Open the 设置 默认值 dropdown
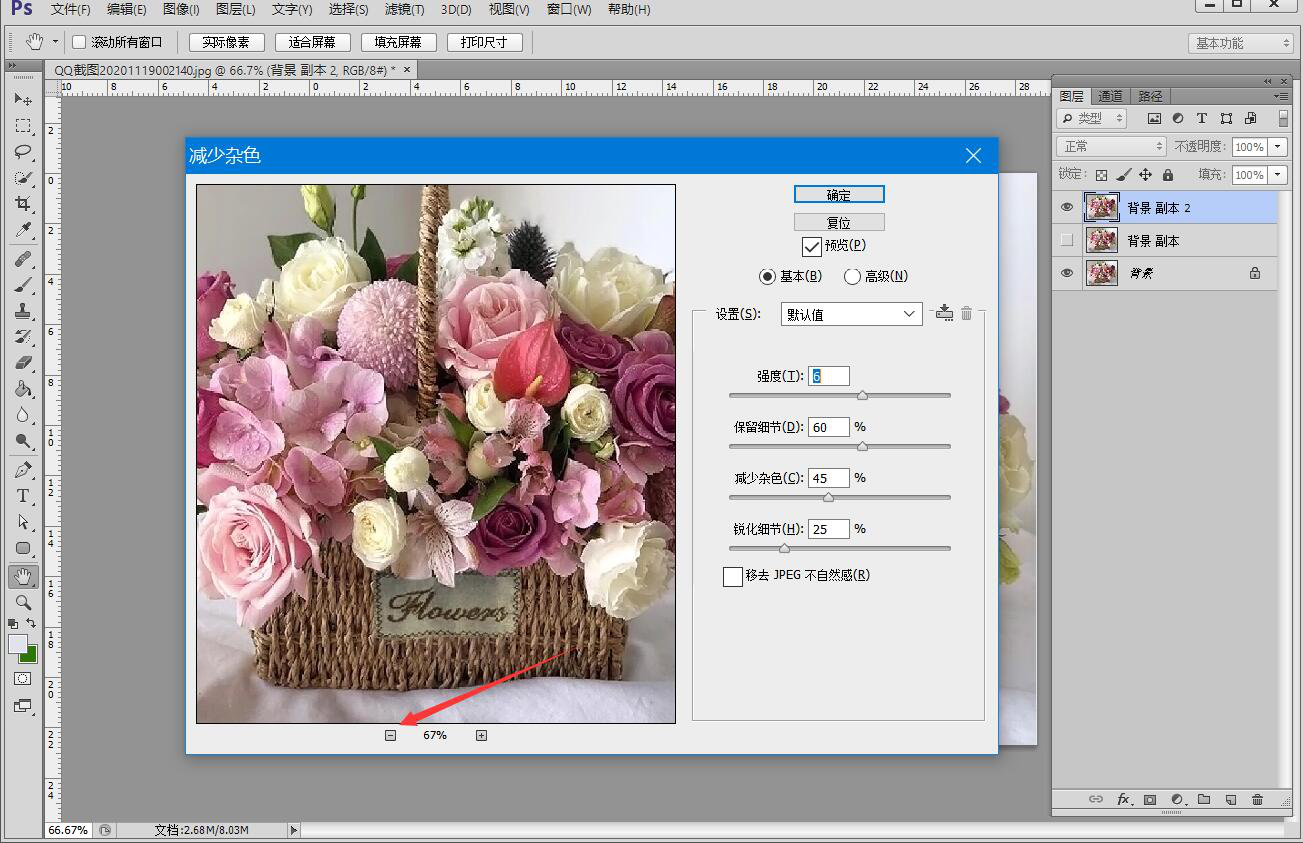1303x843 pixels. pos(851,314)
